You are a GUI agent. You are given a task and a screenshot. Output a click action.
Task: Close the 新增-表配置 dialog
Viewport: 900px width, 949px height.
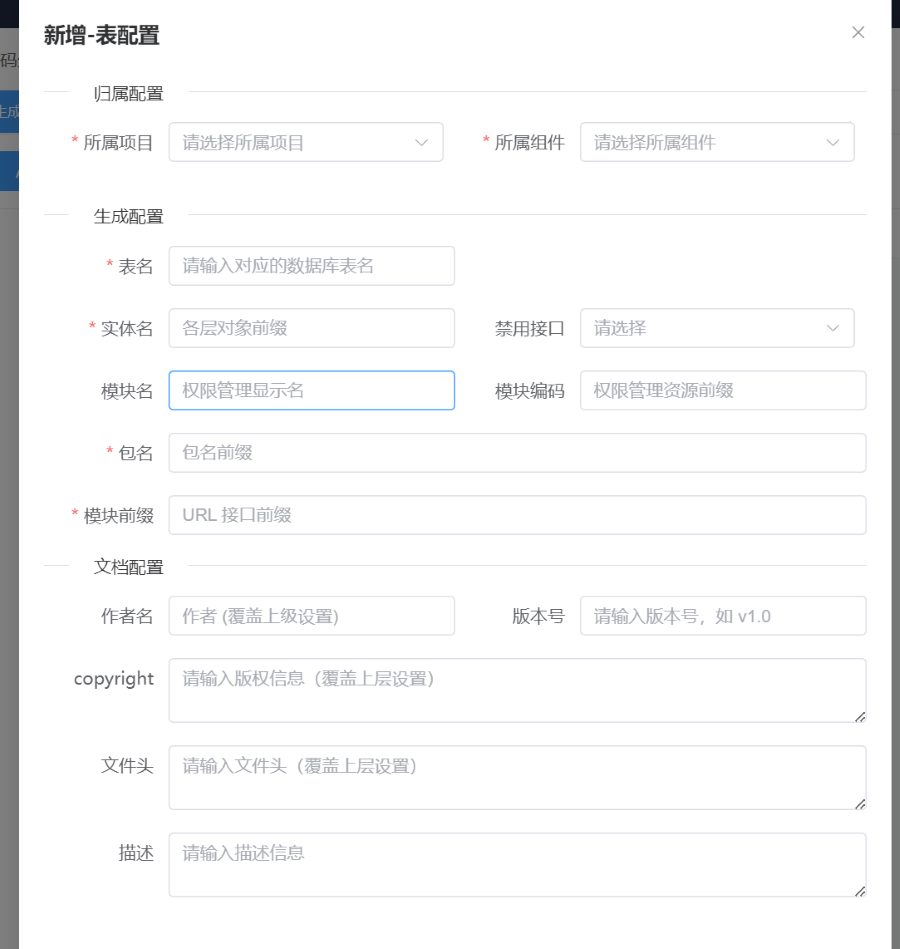(x=858, y=32)
